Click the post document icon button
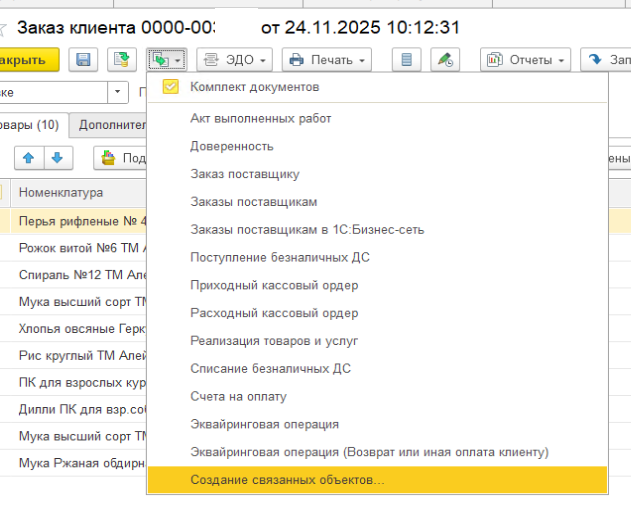631x529 pixels. tap(122, 60)
